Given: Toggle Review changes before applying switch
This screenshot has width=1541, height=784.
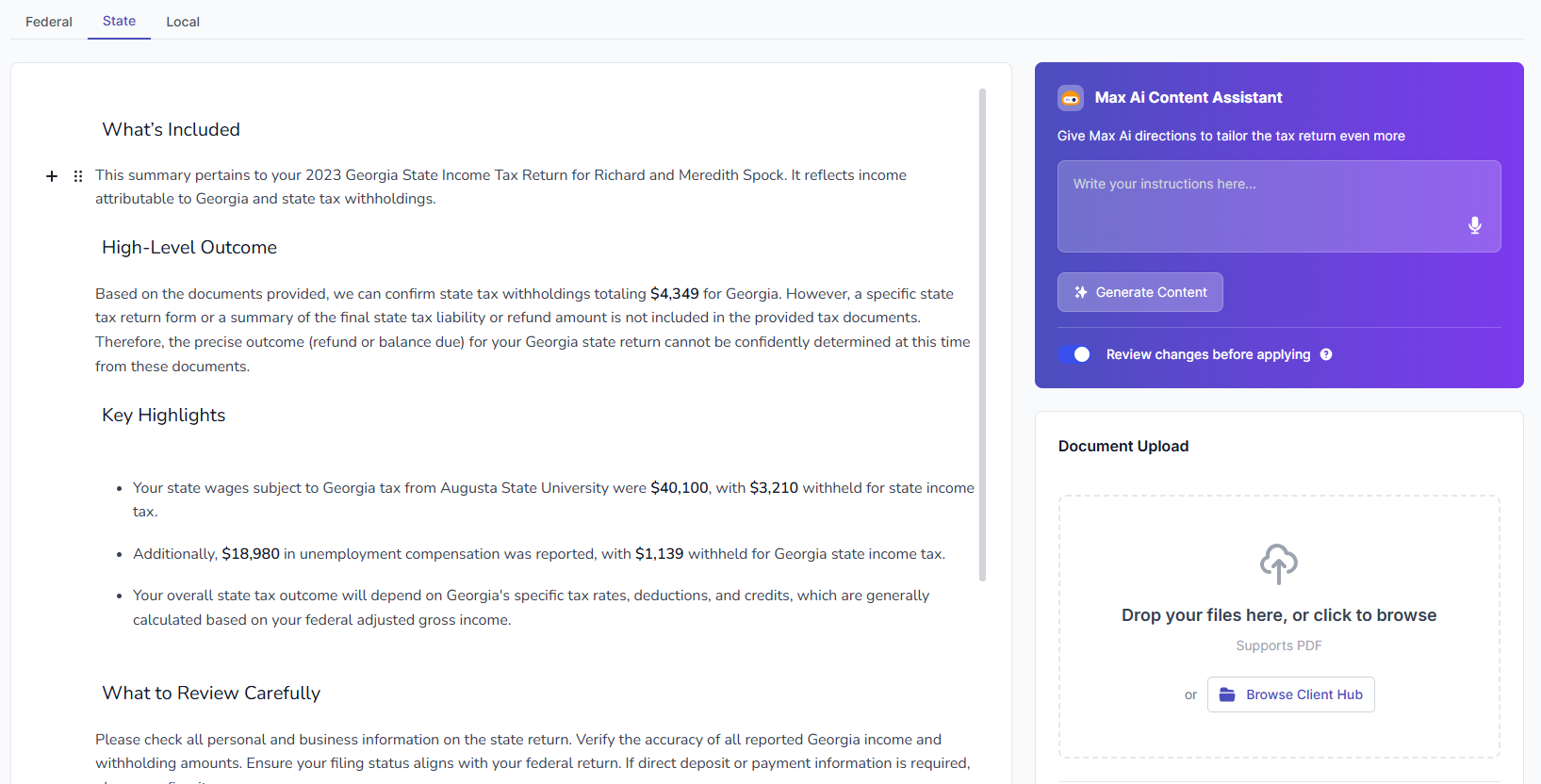Looking at the screenshot, I should point(1074,354).
